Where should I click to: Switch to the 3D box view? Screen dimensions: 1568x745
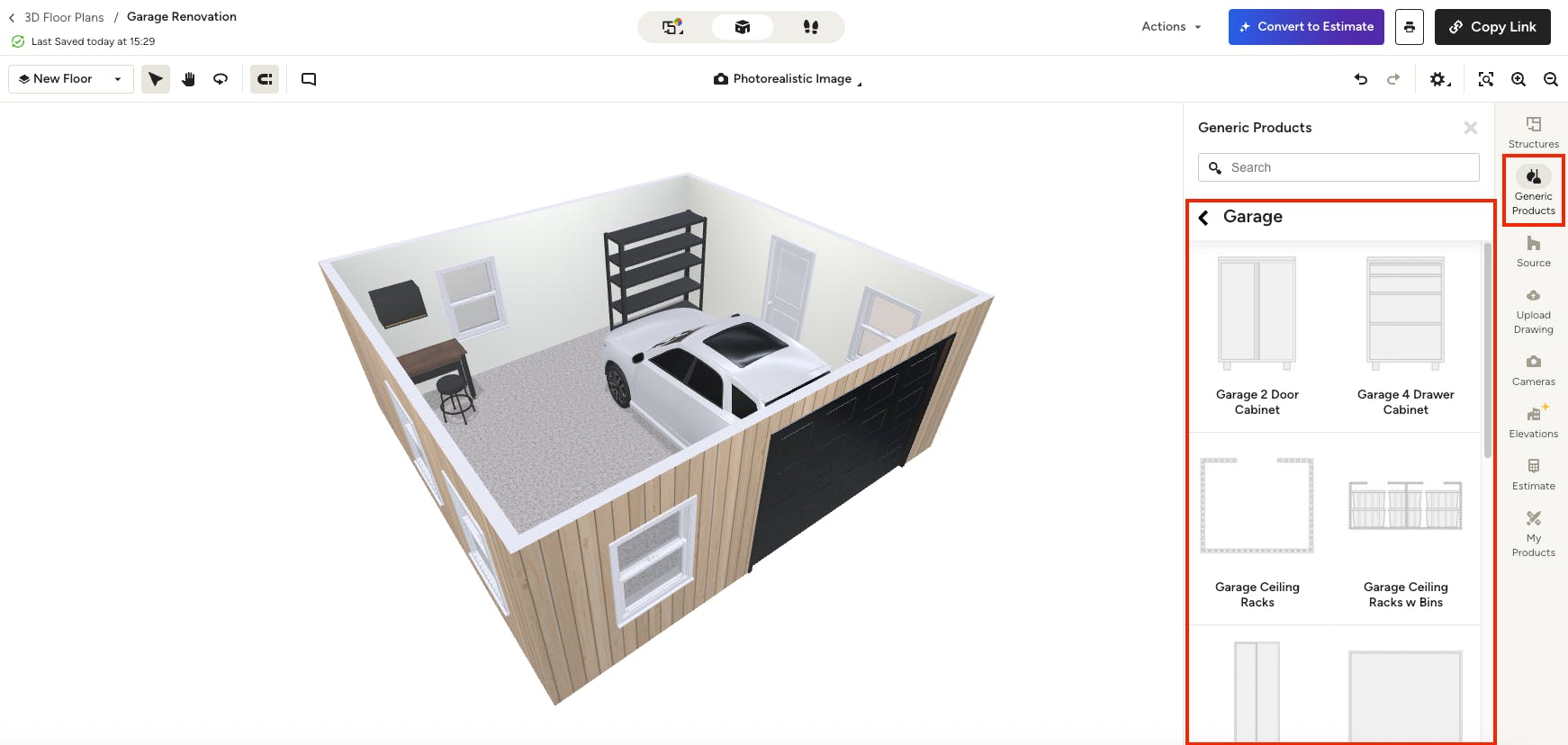click(x=743, y=27)
